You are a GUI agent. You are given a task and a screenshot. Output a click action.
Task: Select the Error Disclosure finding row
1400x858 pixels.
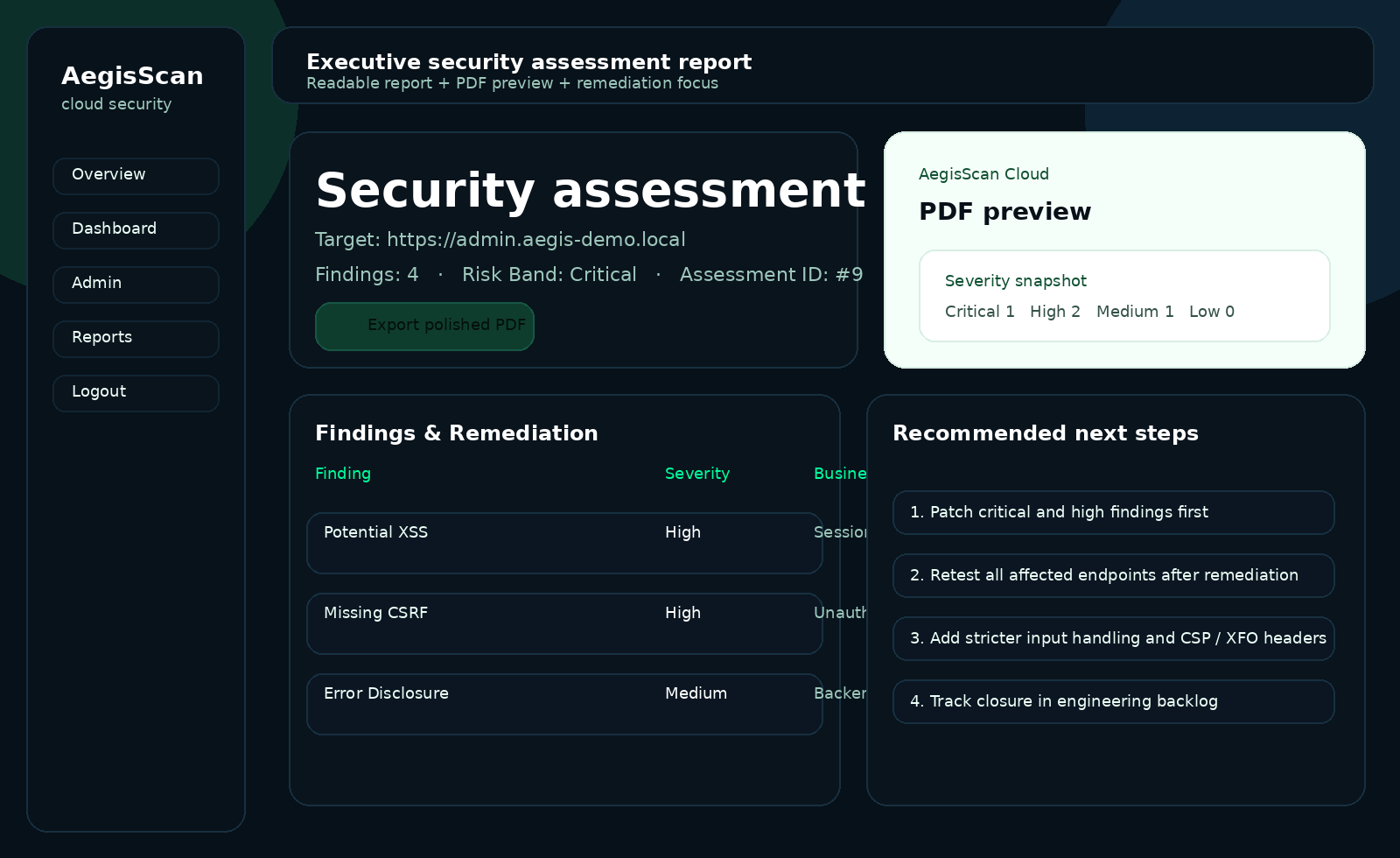tap(564, 704)
